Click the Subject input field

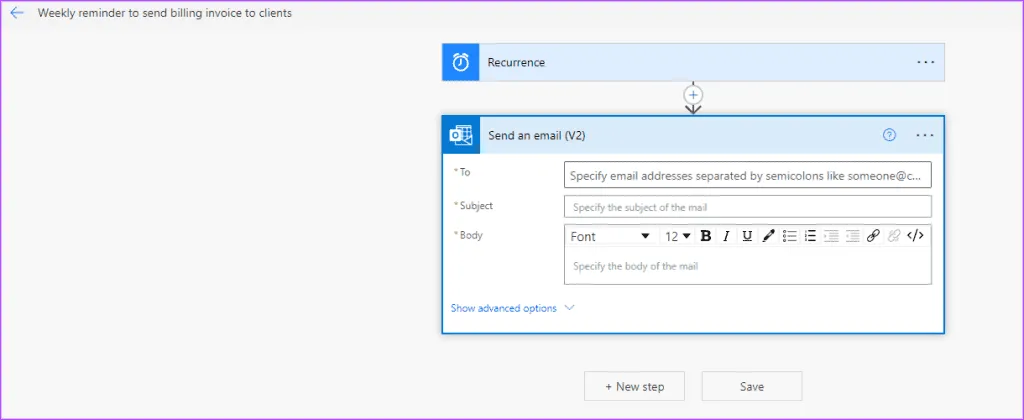coord(747,207)
